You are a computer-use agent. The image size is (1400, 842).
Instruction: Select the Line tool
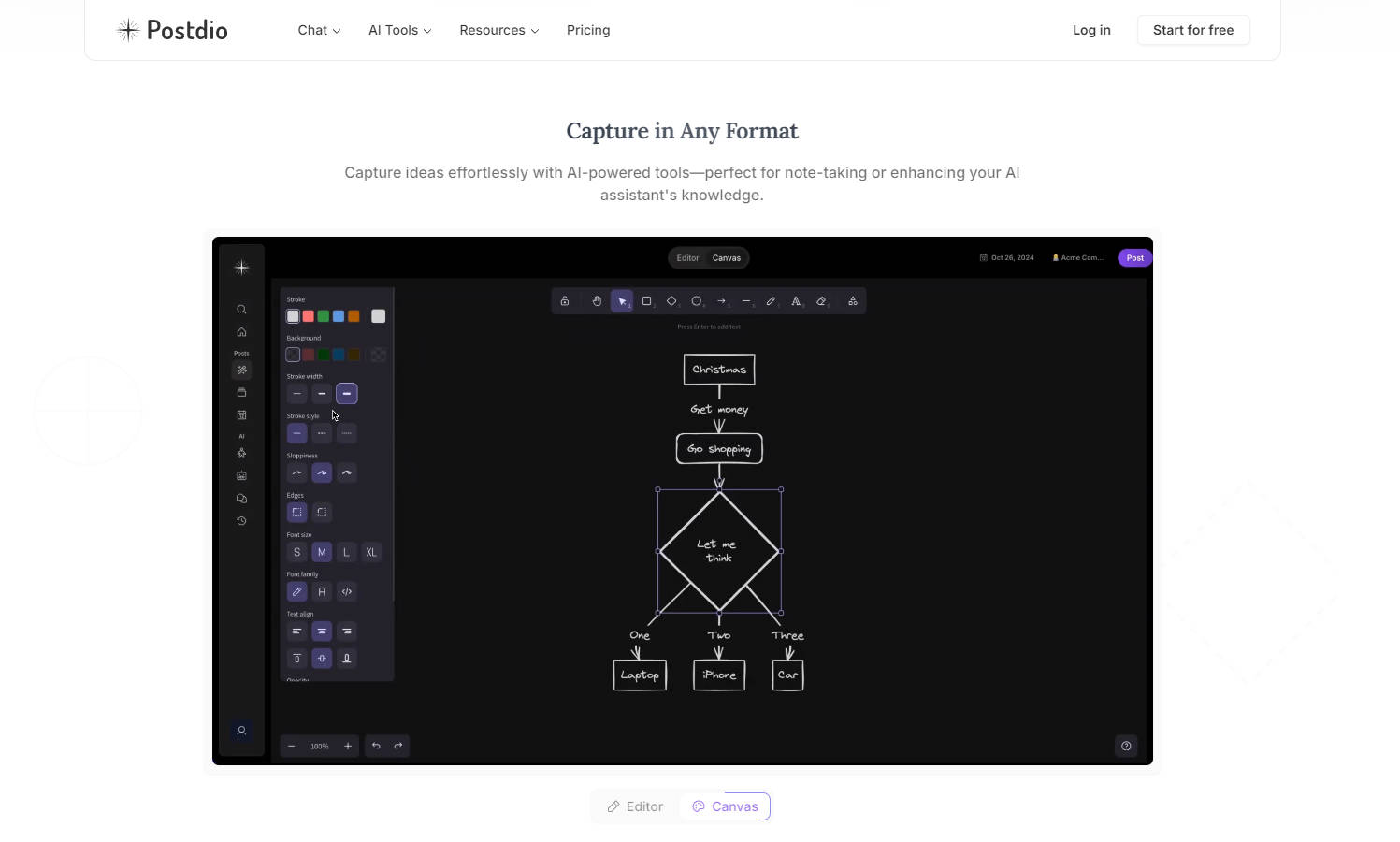[x=746, y=301]
